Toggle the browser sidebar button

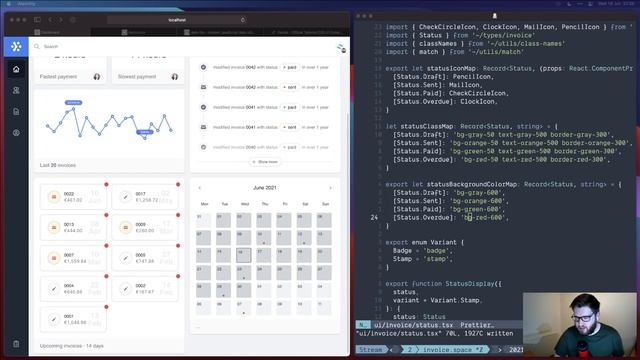click(x=37, y=20)
